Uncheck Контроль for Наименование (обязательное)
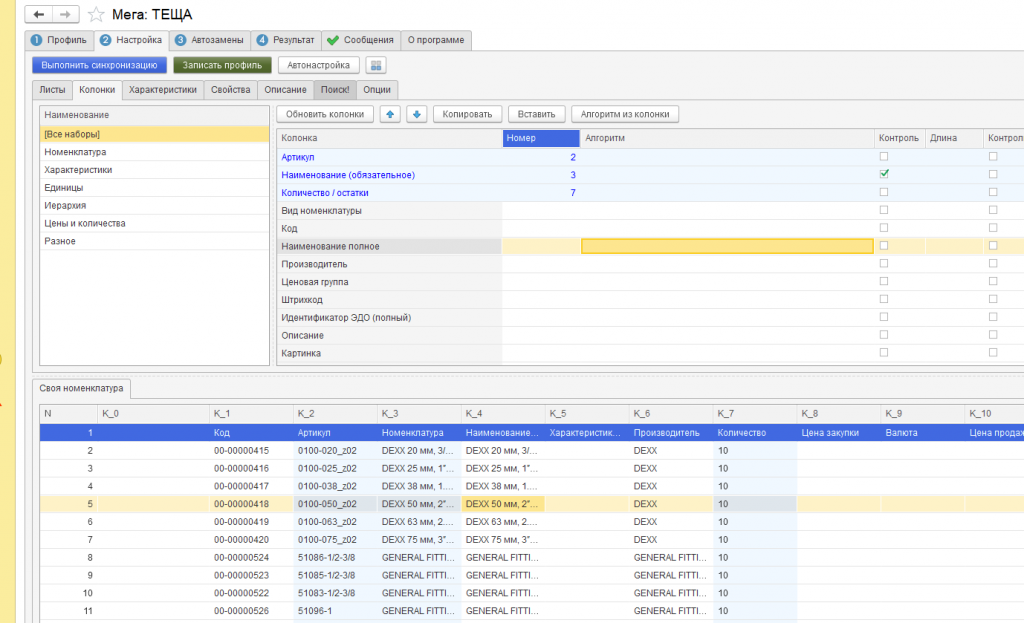This screenshot has height=623, width=1024. [884, 174]
